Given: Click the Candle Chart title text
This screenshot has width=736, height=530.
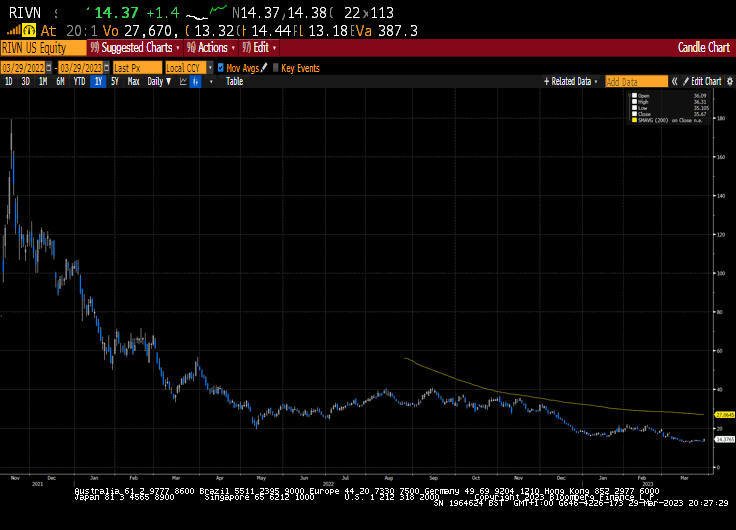Looking at the screenshot, I should 704,47.
